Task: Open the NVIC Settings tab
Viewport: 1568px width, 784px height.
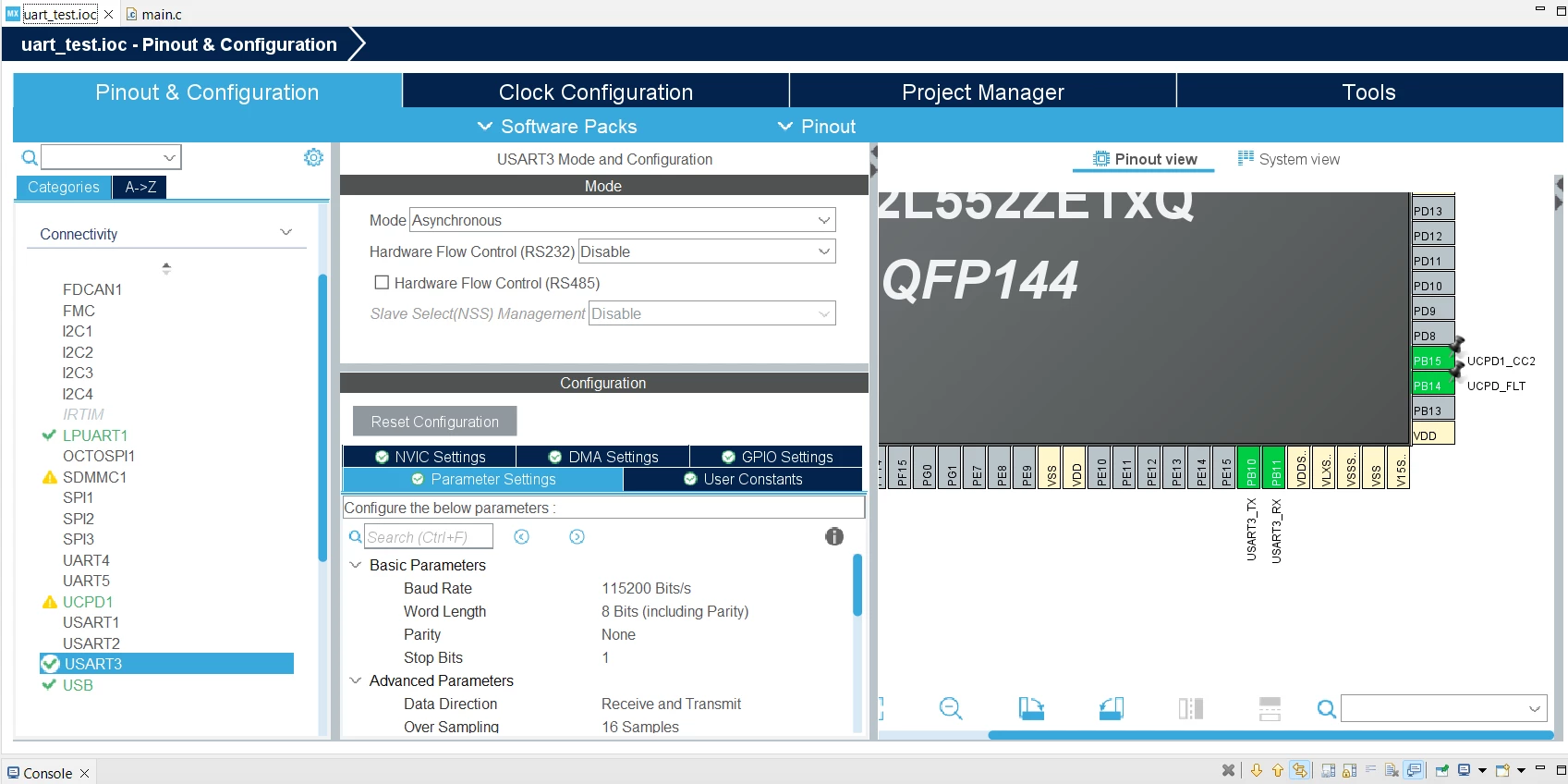Action: click(x=430, y=457)
